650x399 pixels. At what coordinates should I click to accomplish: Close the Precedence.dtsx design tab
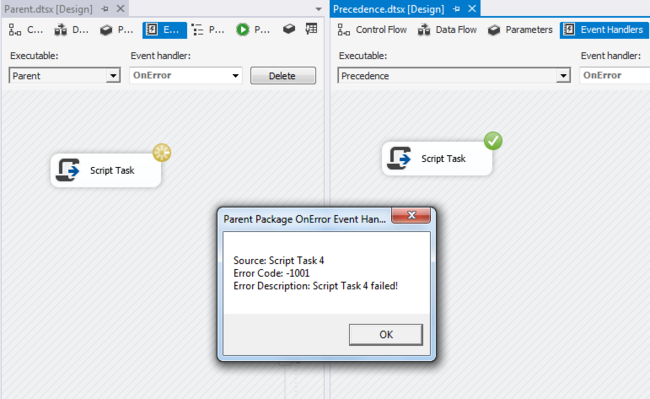click(472, 9)
